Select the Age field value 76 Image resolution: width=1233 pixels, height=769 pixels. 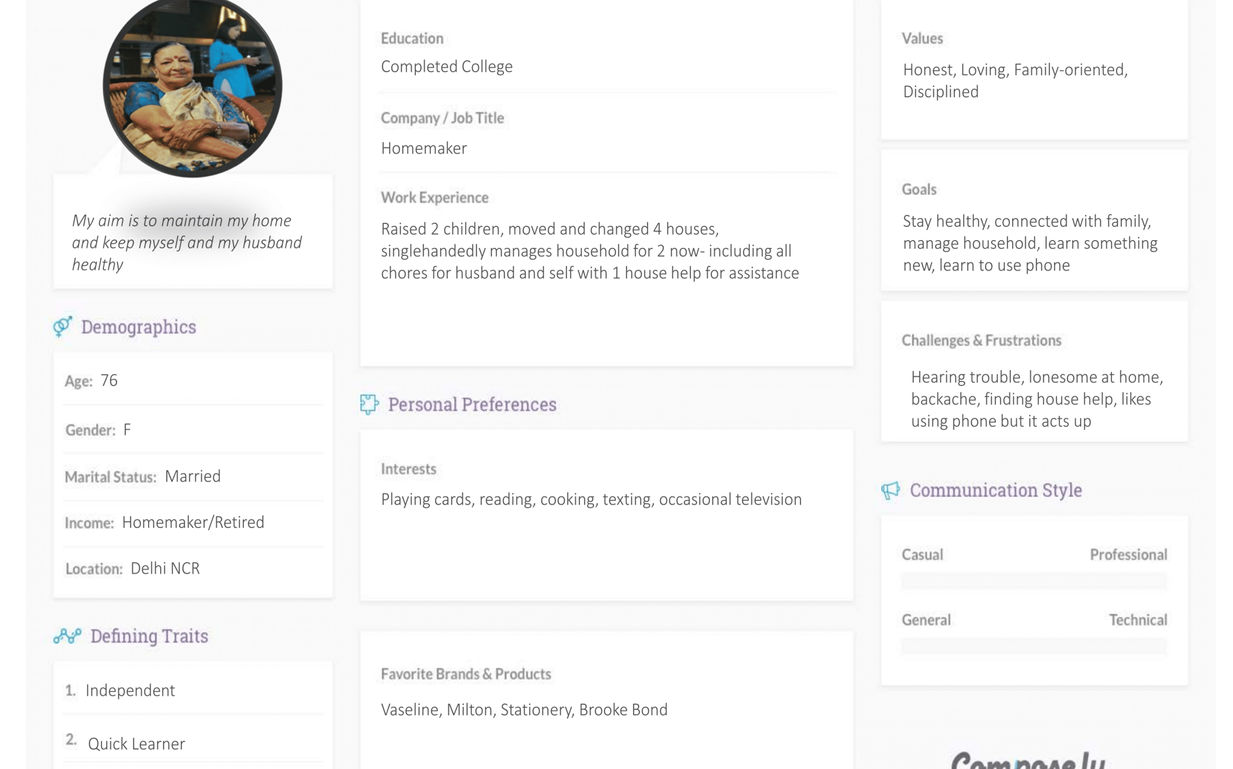[109, 380]
